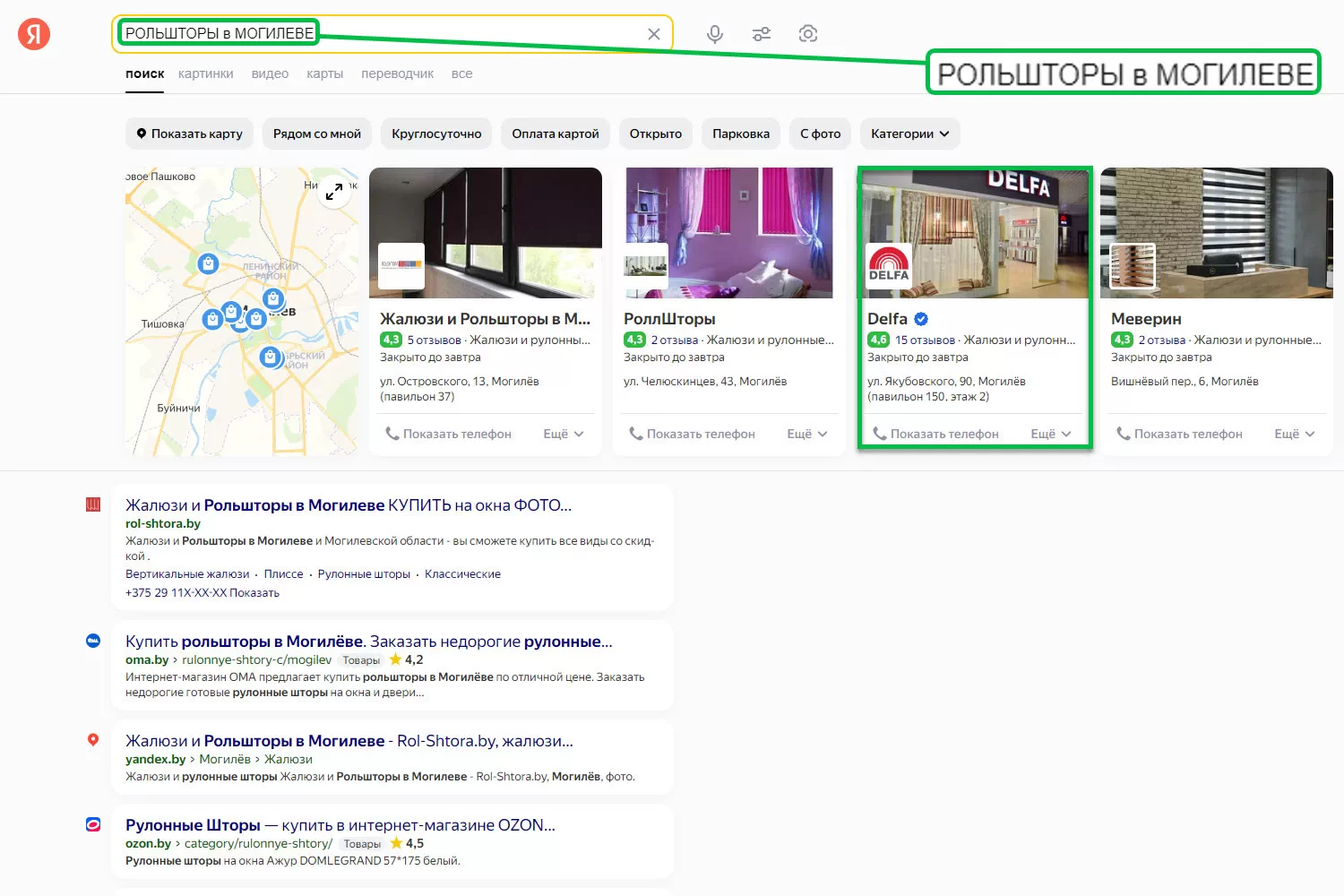This screenshot has width=1344, height=896.
Task: Open rol-shtora.by Жалюзи и Рольшторы result
Action: pyautogui.click(x=348, y=505)
